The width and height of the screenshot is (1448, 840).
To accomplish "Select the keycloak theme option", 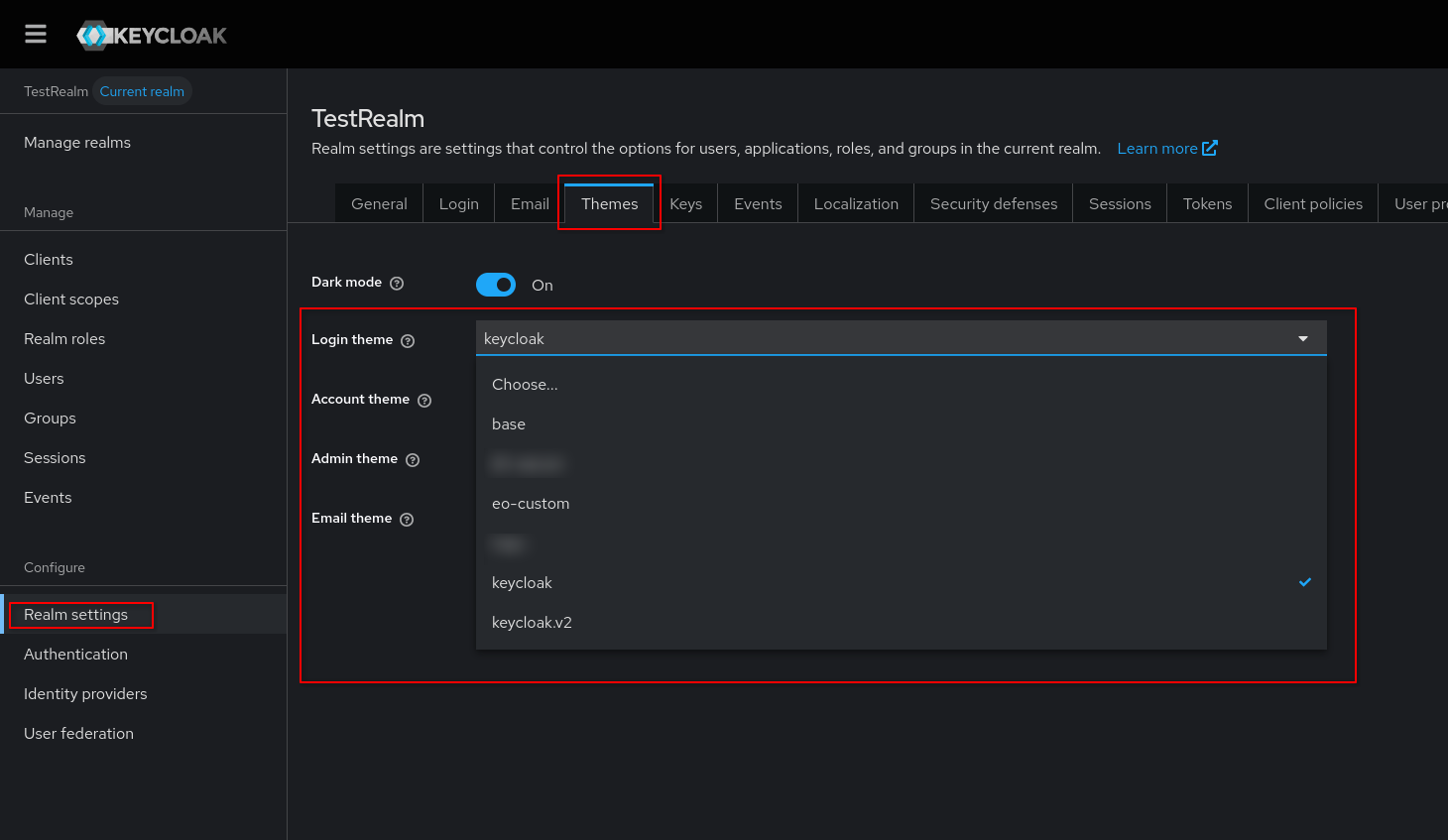I will pyautogui.click(x=901, y=583).
